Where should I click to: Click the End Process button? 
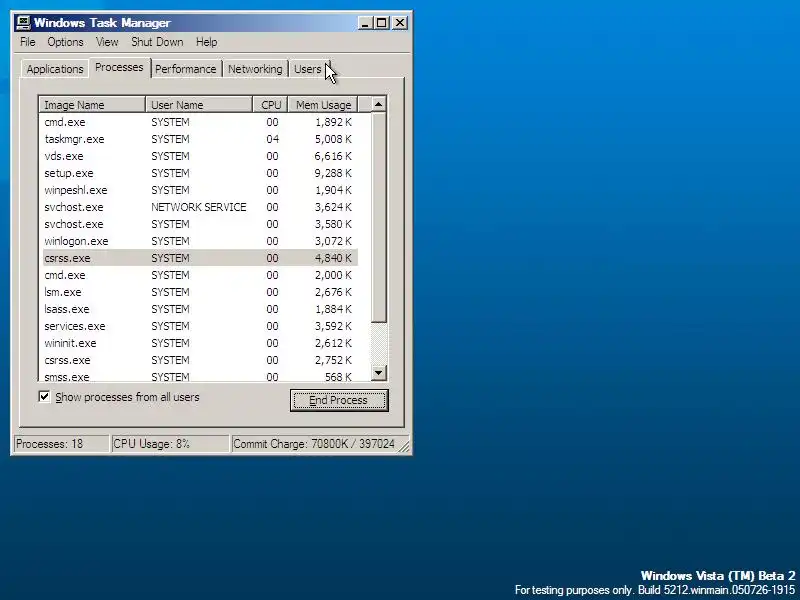(x=339, y=400)
